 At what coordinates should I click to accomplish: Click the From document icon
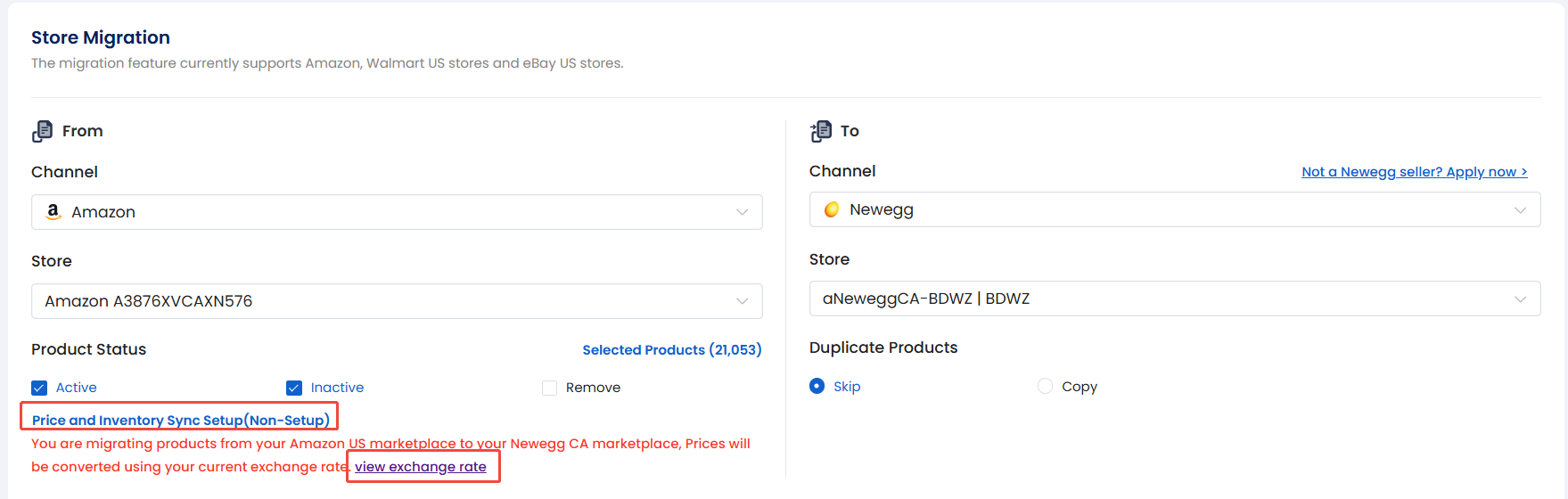(x=42, y=131)
